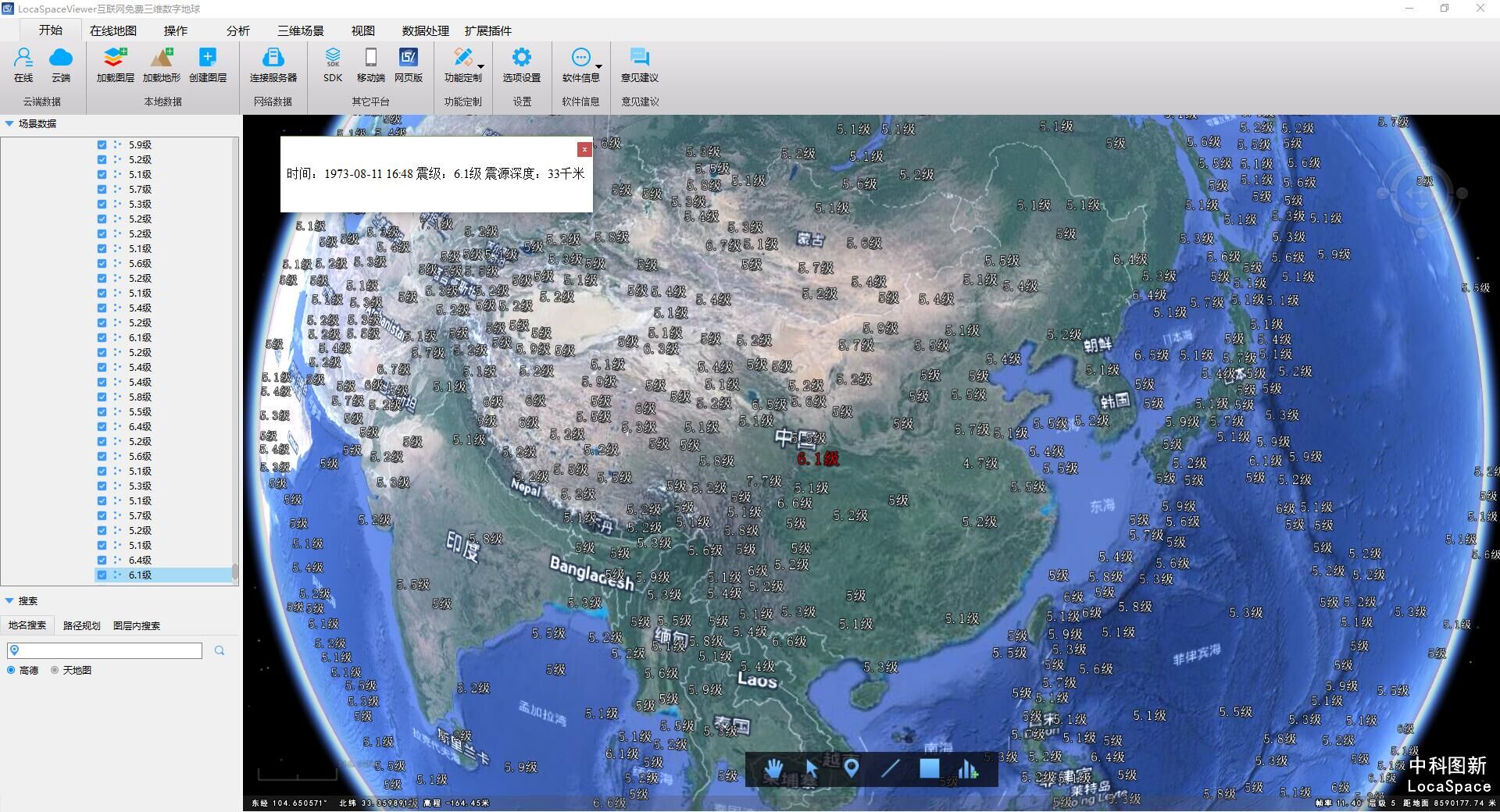Click the SDK platform icon
Image resolution: width=1500 pixels, height=812 pixels.
point(333,58)
